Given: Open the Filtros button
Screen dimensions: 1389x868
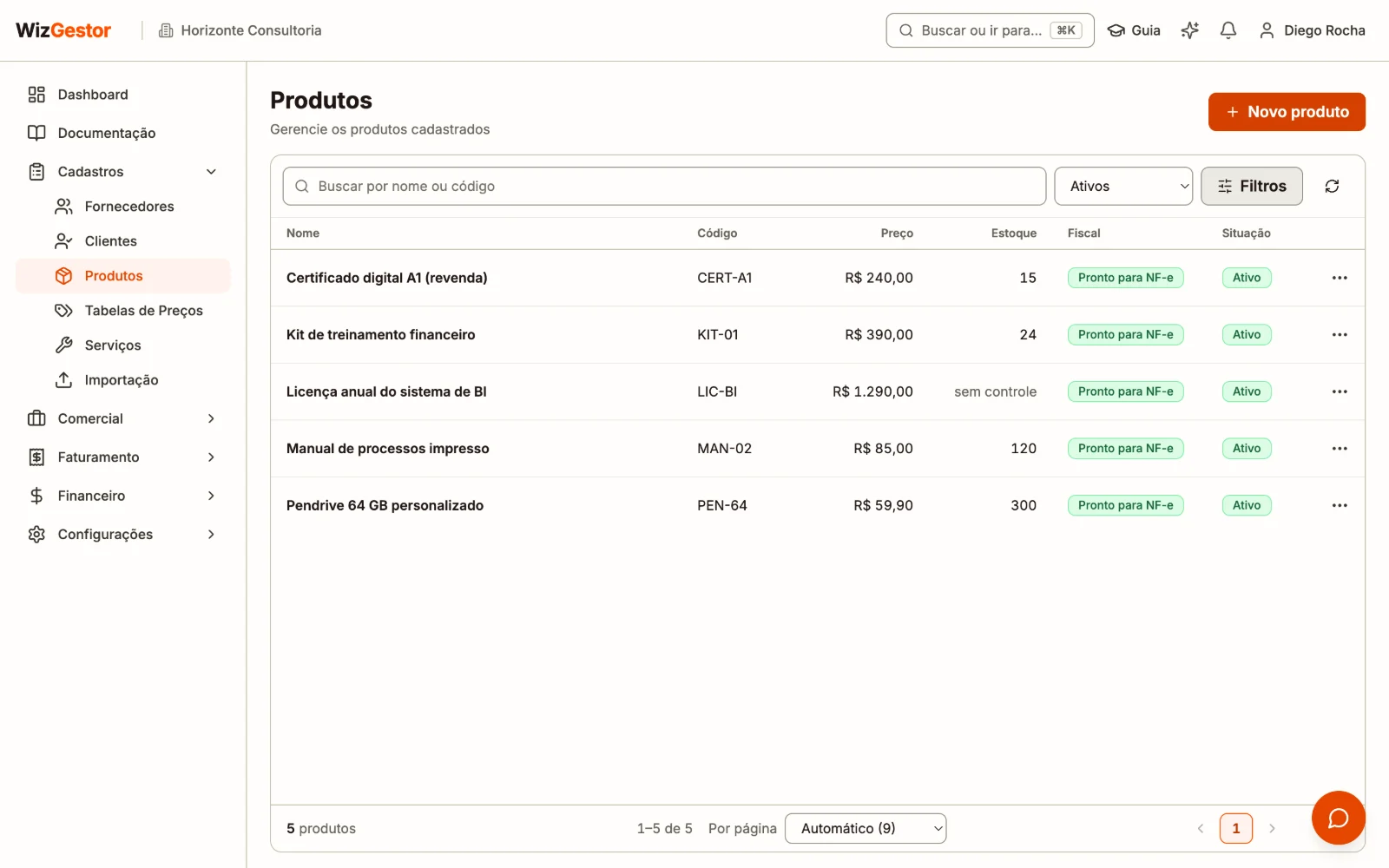Looking at the screenshot, I should tap(1252, 186).
